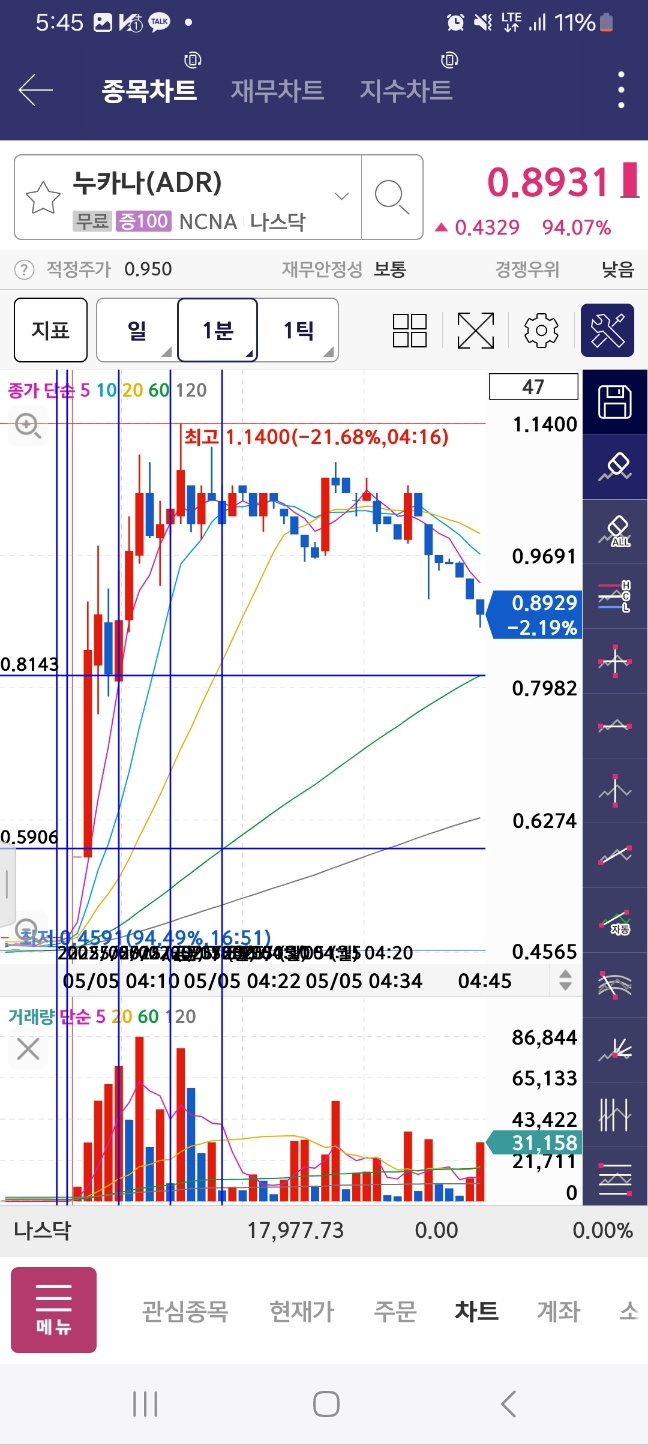Image resolution: width=648 pixels, height=1445 pixels.
Task: Select the crosshair line tool
Action: pos(615,662)
